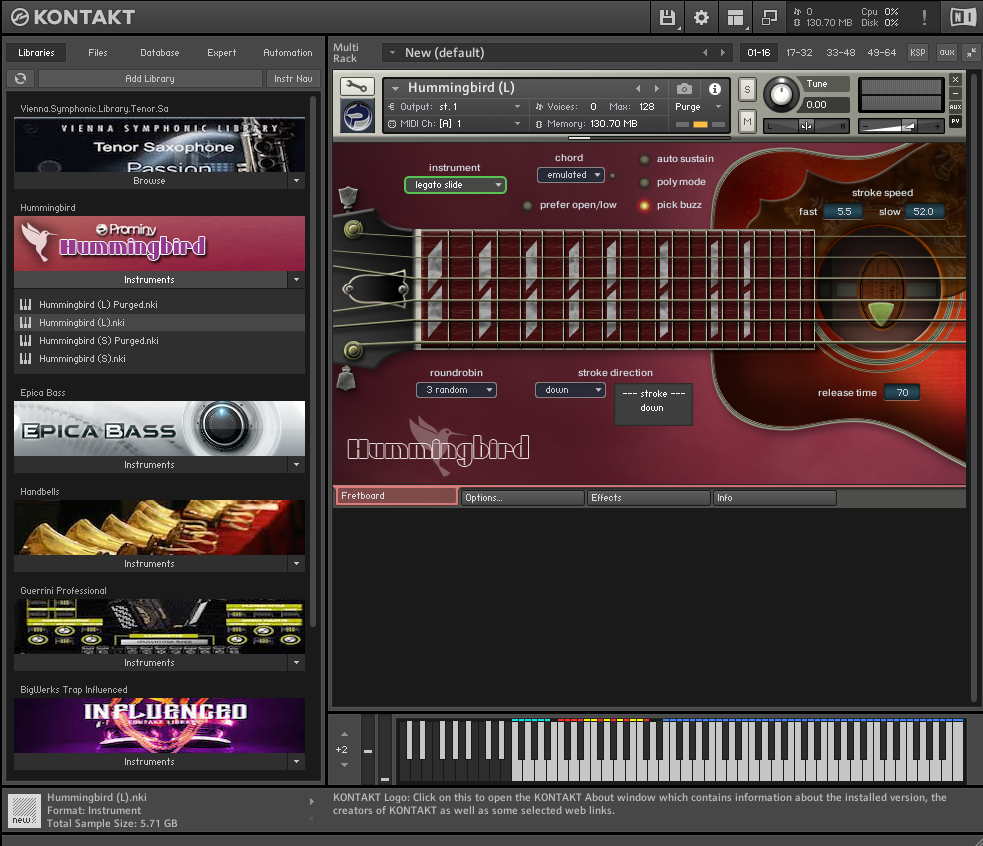Click the Native Instruments NI logo
The height and width of the screenshot is (846, 983).
click(962, 18)
